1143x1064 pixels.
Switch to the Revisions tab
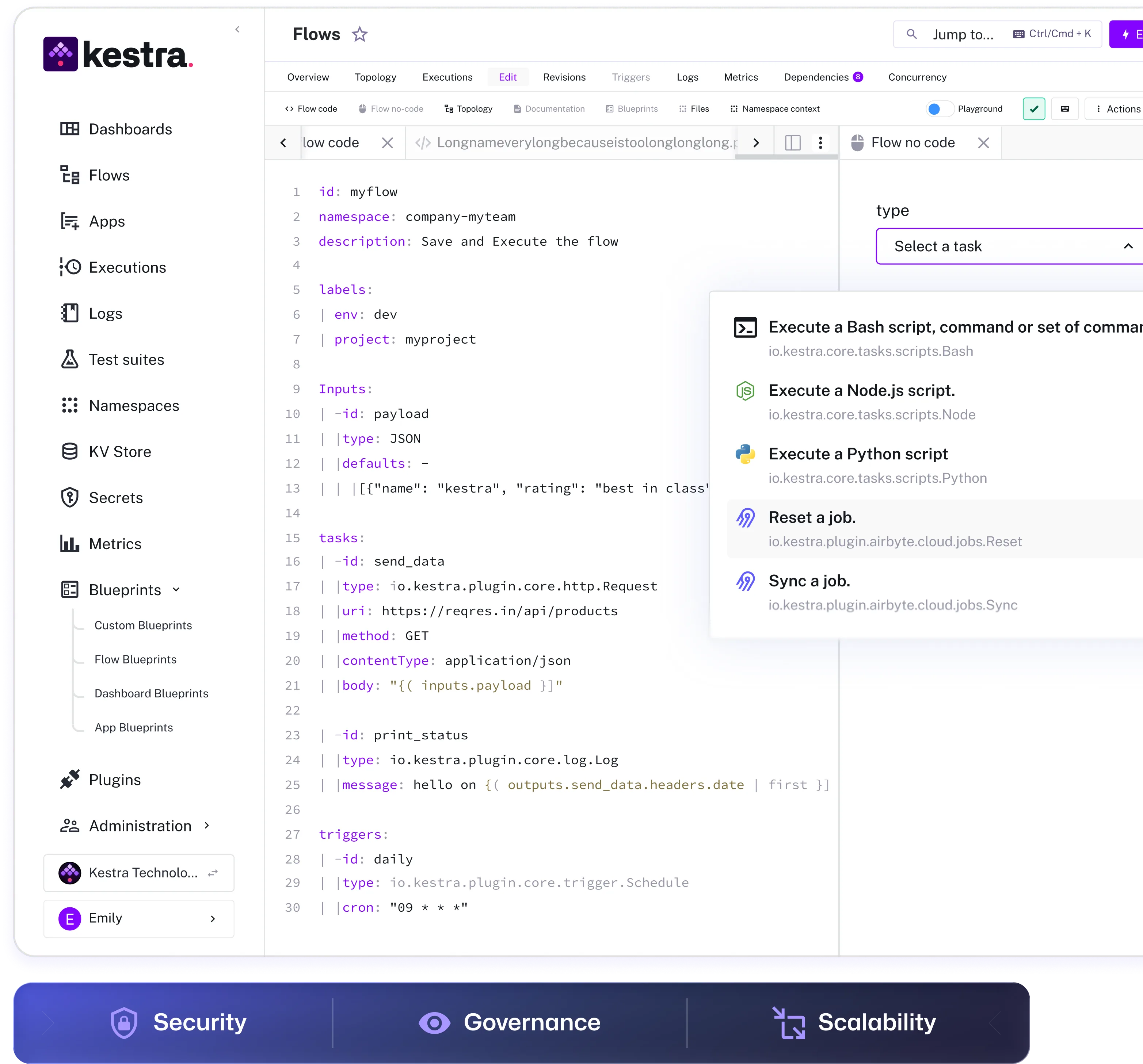[564, 77]
